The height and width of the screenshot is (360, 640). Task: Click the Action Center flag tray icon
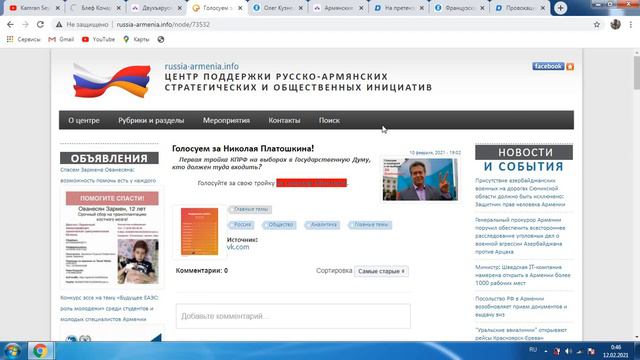[x=591, y=351]
